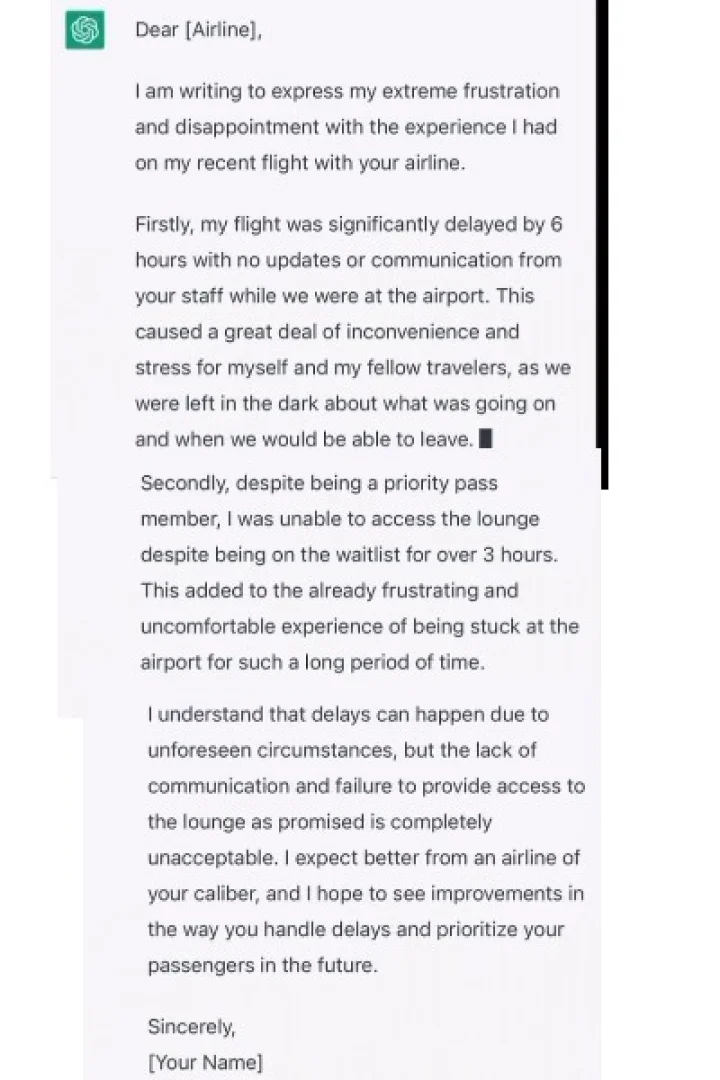Click the word "Firstly," in the letter
This screenshot has width=720, height=1080.
pyautogui.click(x=166, y=224)
